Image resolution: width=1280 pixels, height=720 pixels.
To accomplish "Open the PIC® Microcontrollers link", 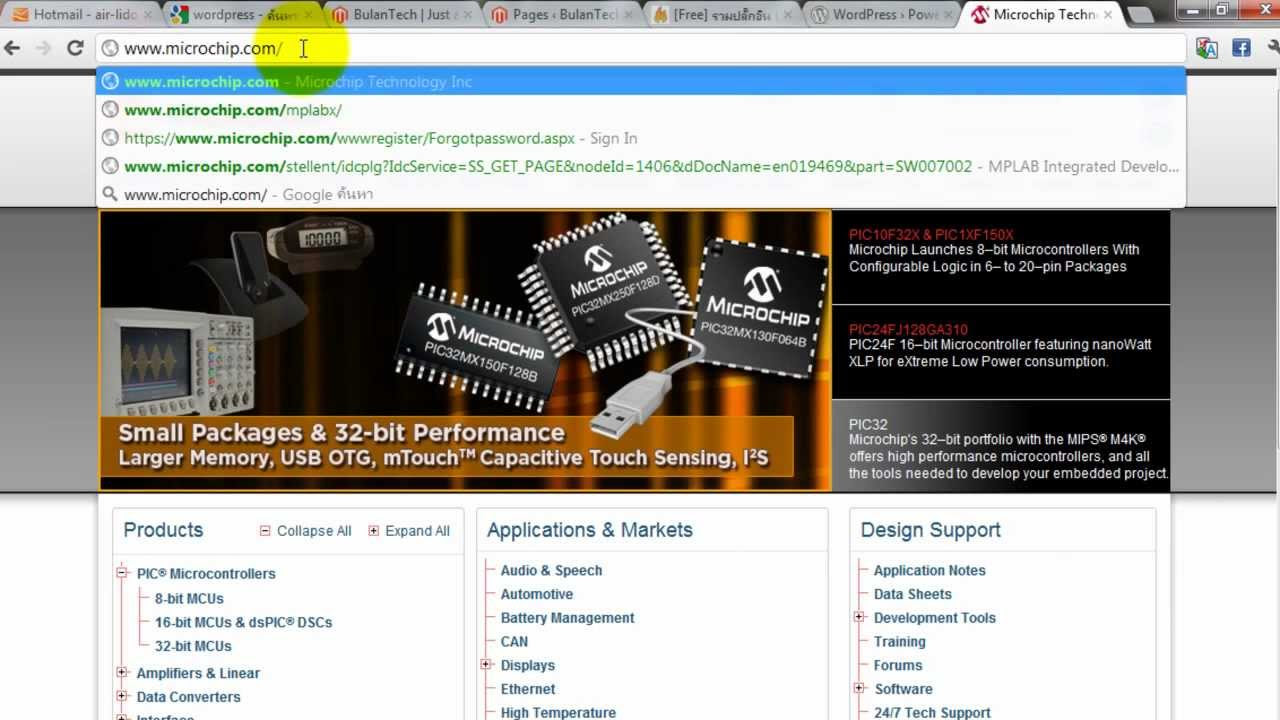I will 206,574.
